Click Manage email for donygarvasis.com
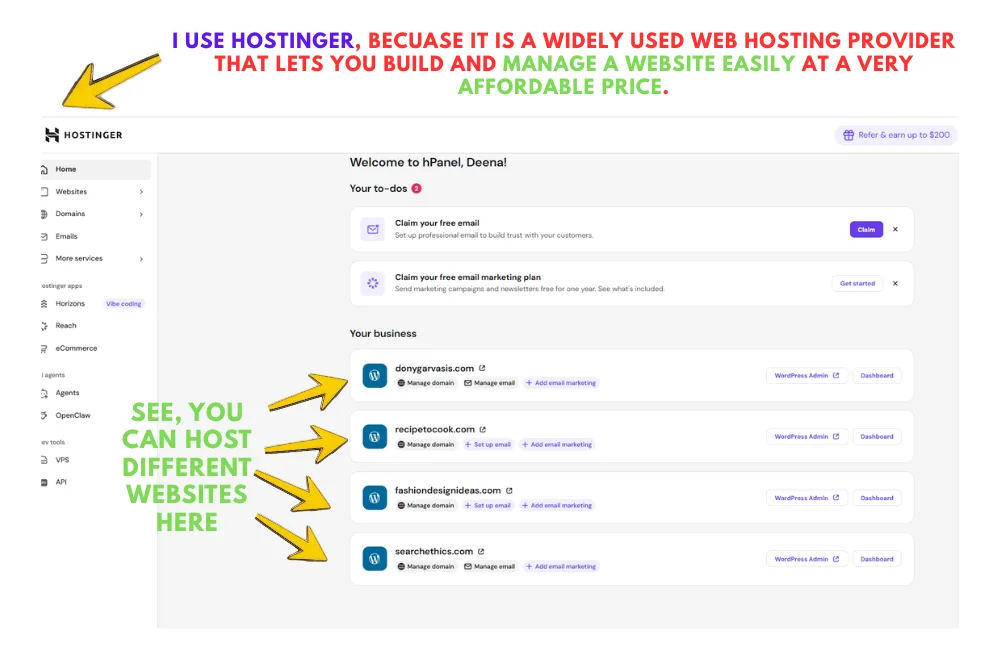Viewport: 1000px width, 667px height. [x=489, y=383]
